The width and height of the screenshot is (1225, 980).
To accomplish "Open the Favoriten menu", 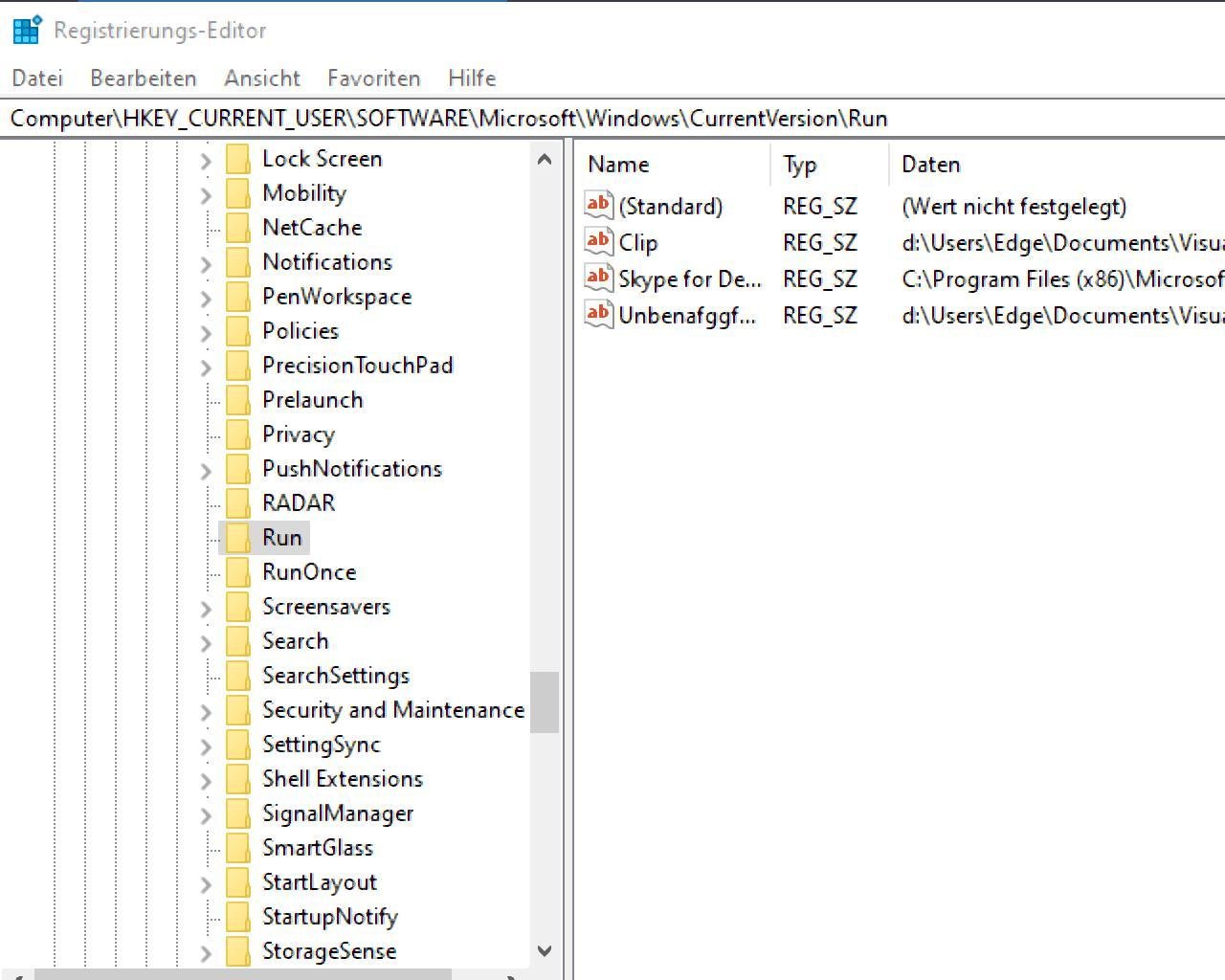I will [x=374, y=78].
